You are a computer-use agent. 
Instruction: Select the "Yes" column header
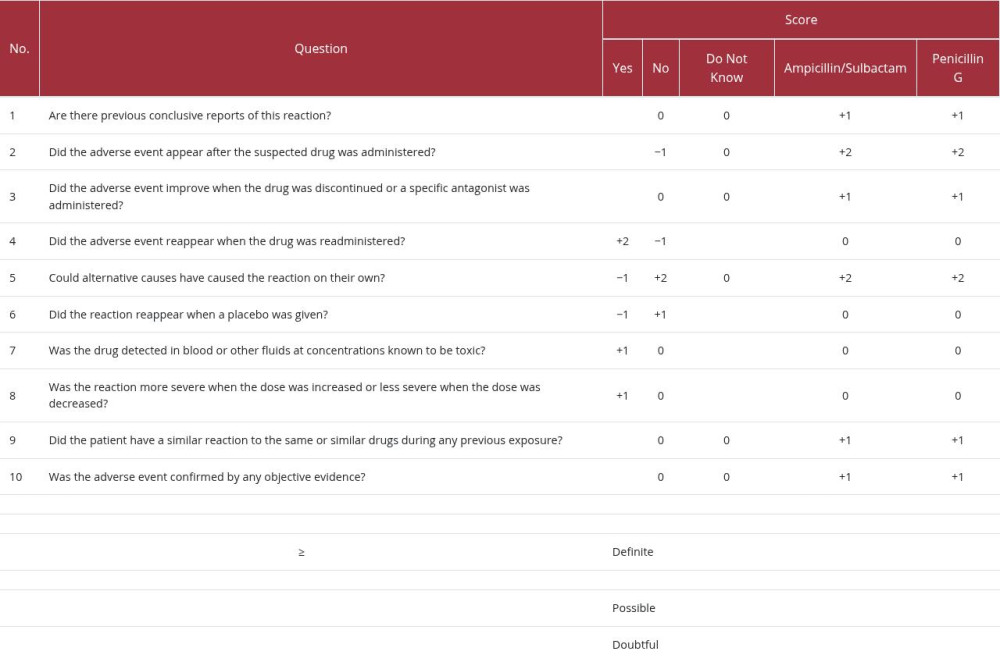point(622,68)
